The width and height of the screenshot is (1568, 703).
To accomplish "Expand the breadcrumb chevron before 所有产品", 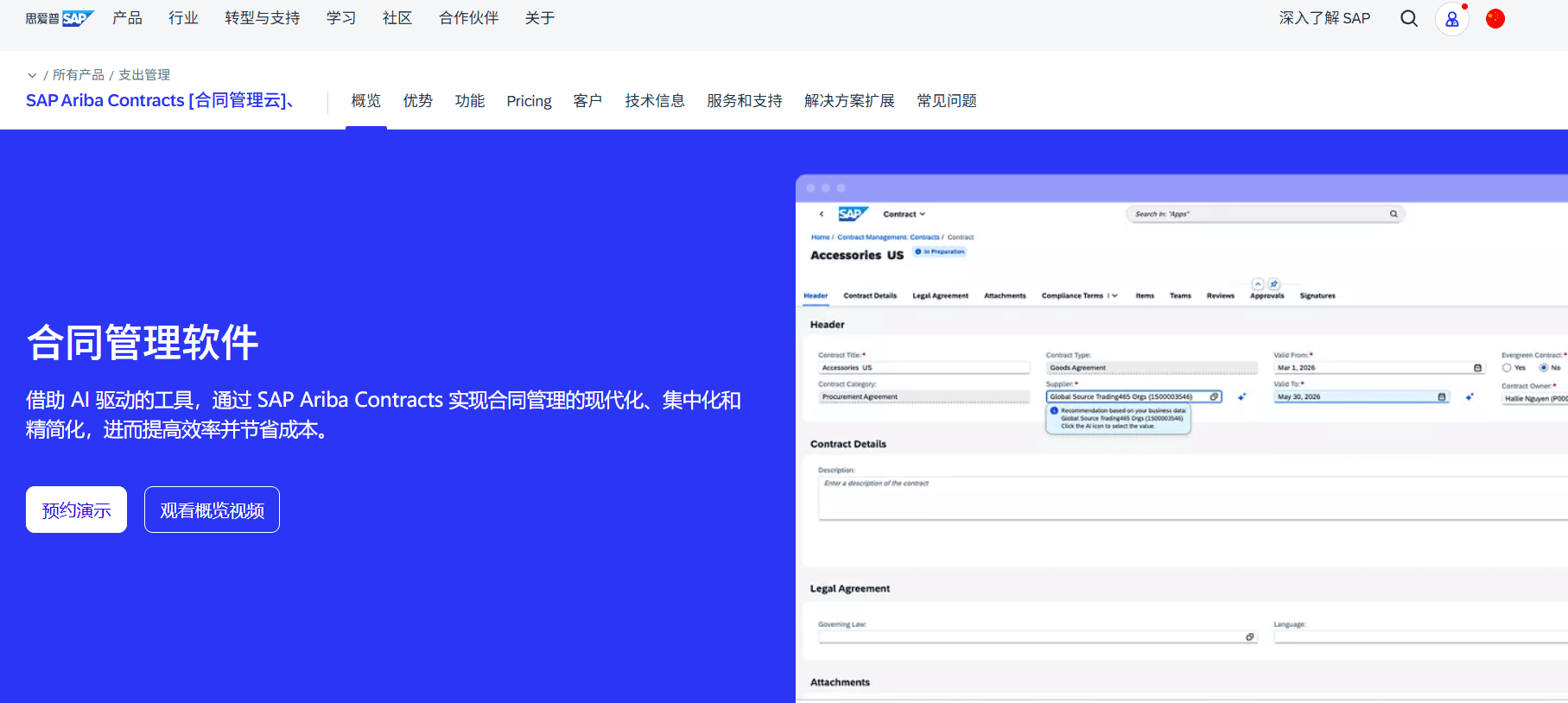I will [32, 75].
